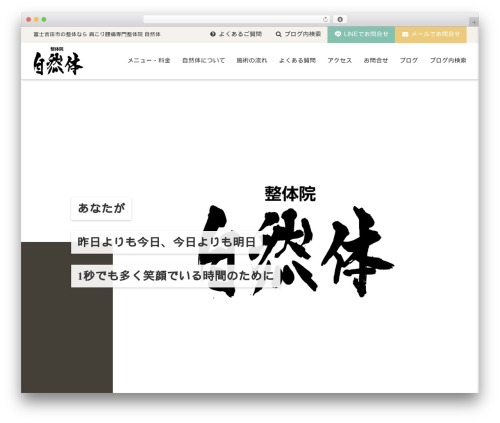Open the アクセス nav item
500x423 pixels.
click(x=339, y=61)
